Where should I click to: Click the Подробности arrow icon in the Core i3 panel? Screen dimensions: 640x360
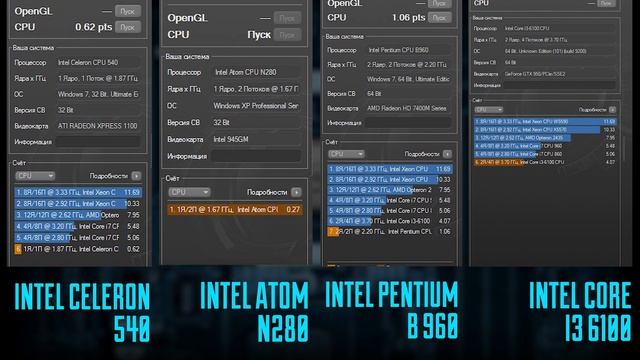point(612,109)
